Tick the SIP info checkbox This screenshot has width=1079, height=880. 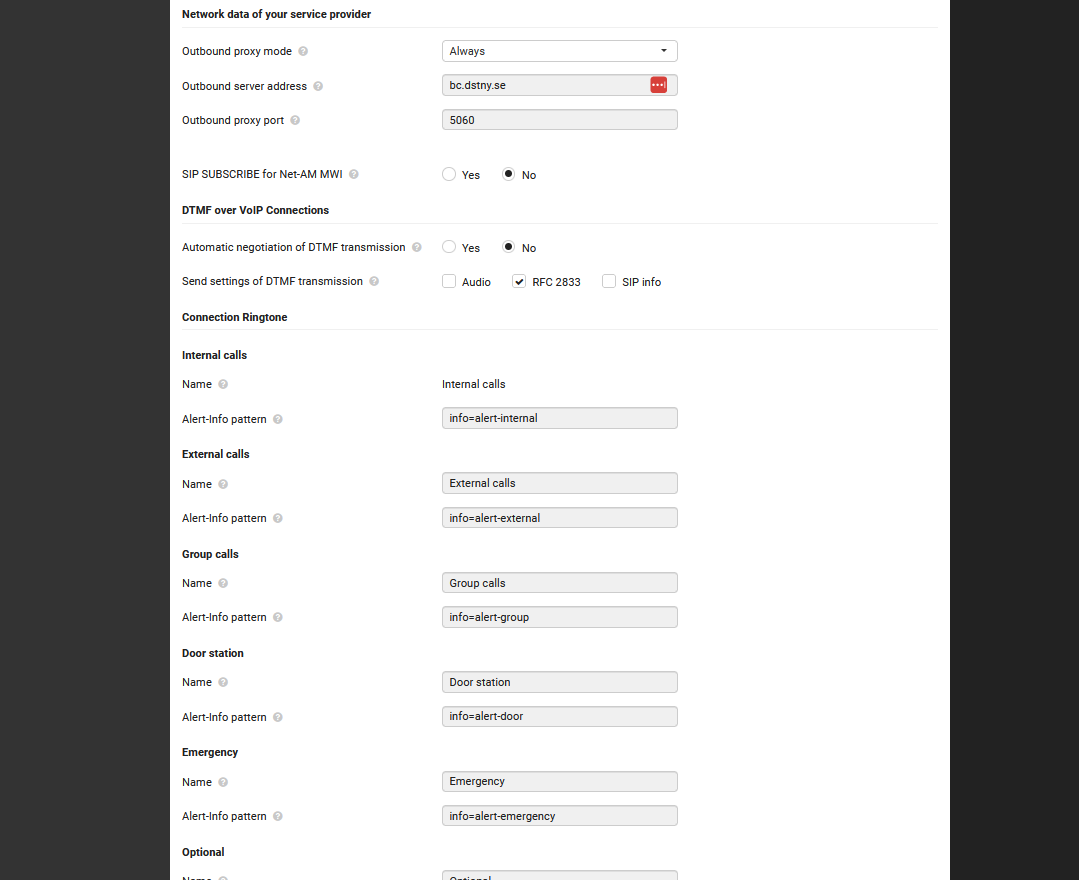point(609,282)
